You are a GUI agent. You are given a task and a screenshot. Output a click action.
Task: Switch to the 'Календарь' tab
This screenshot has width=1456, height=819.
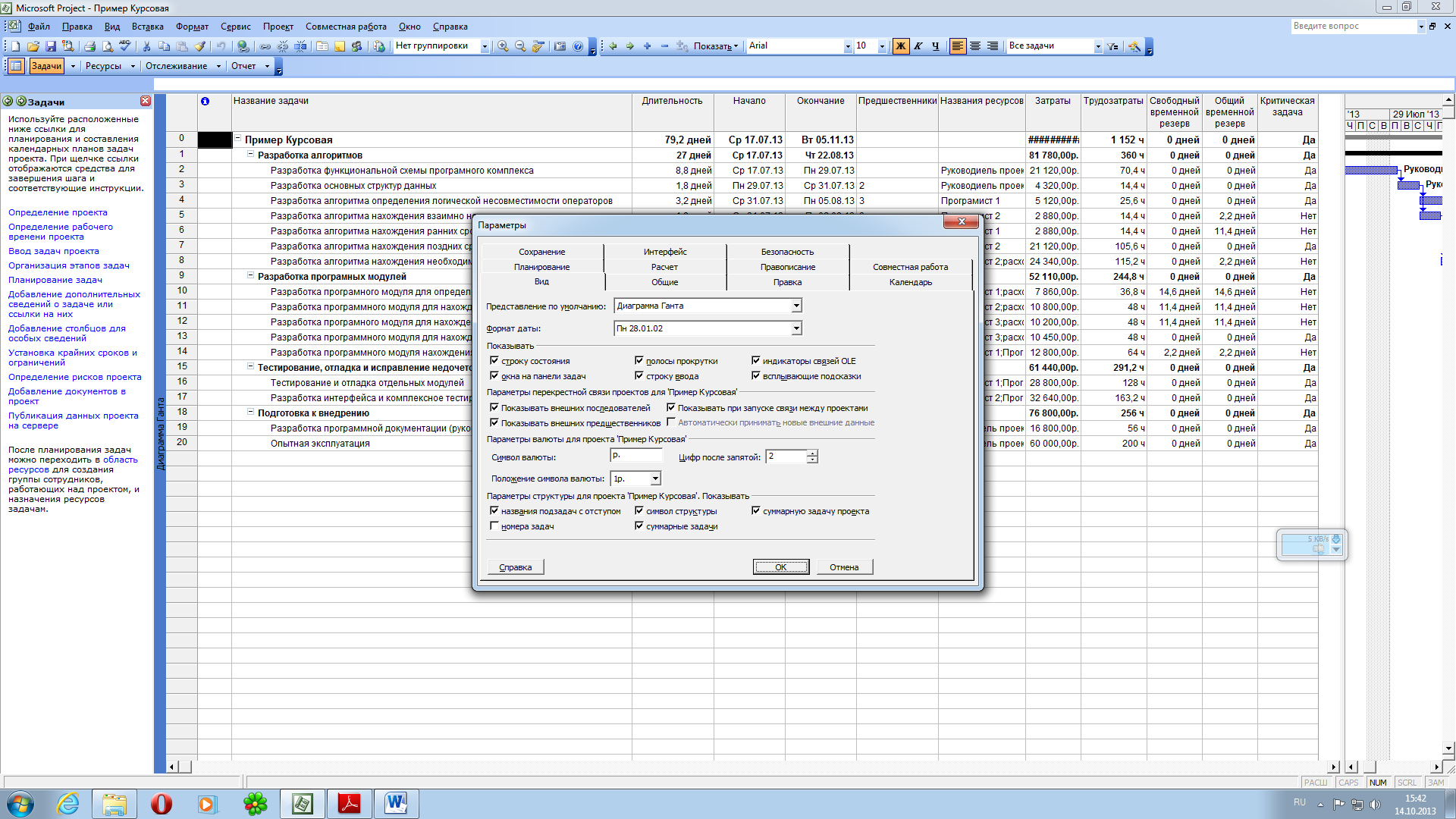pos(911,282)
